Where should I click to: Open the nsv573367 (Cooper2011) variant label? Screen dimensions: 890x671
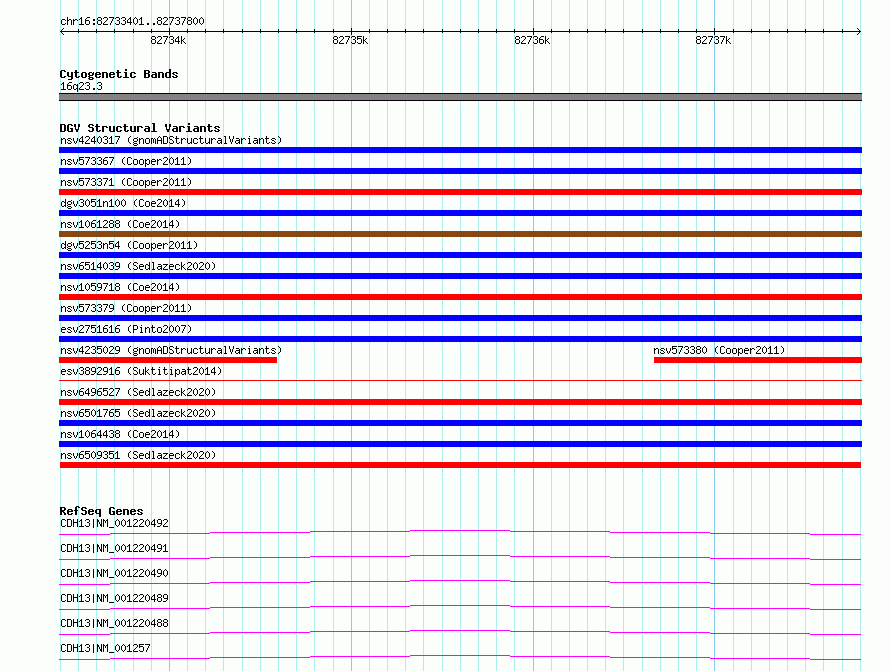(126, 161)
